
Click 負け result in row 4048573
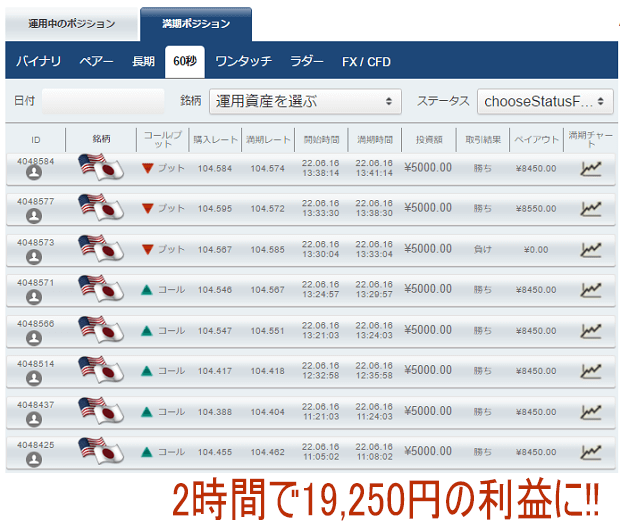pyautogui.click(x=482, y=249)
